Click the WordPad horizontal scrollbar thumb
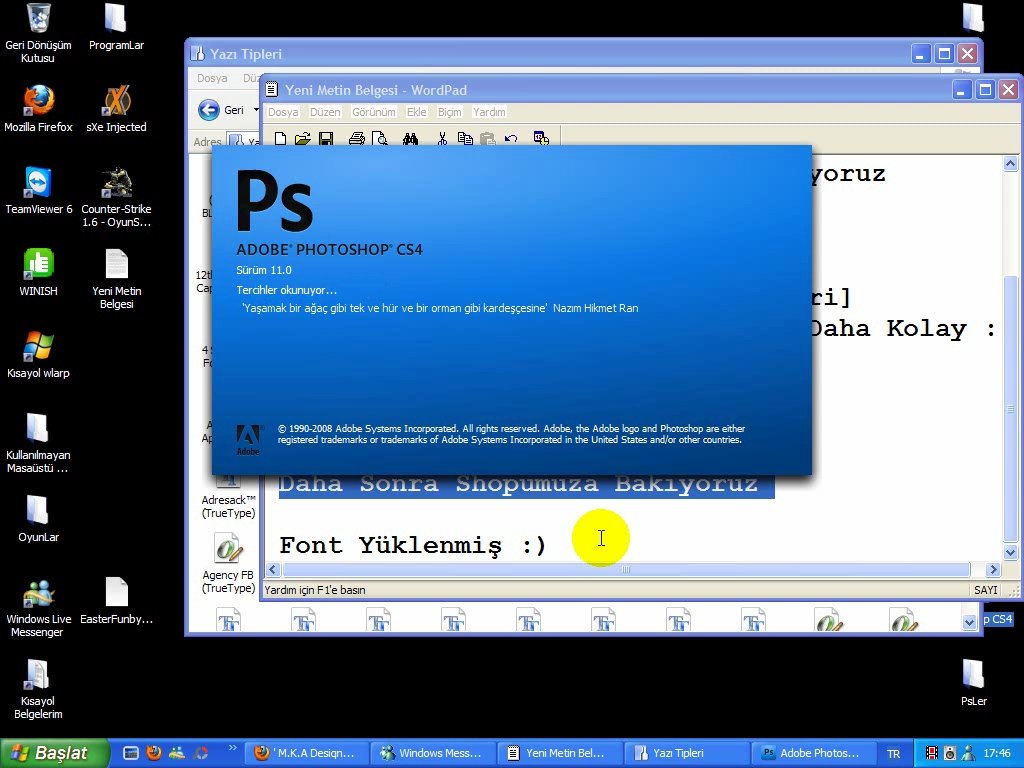This screenshot has height=768, width=1024. 626,569
